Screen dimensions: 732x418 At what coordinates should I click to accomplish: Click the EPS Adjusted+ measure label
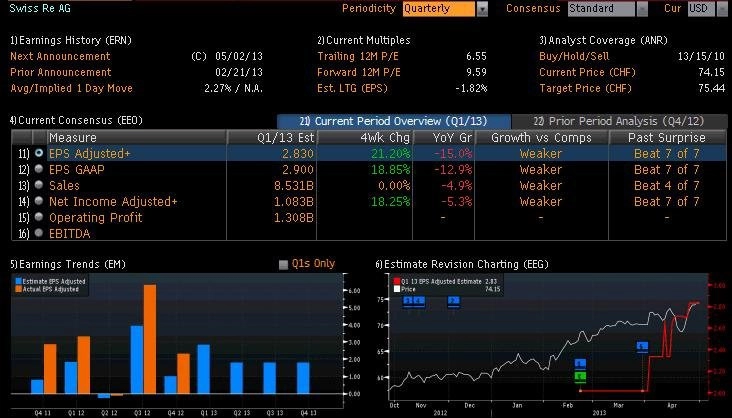pyautogui.click(x=90, y=154)
